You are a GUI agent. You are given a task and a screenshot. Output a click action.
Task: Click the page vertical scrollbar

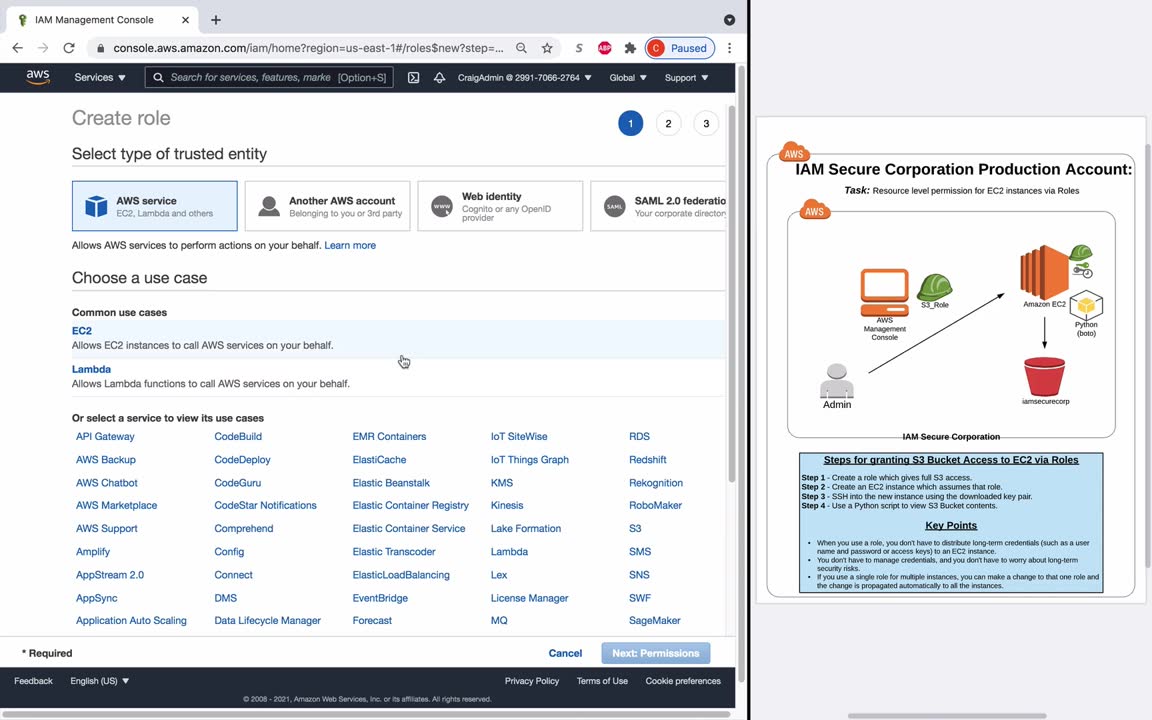(731, 294)
